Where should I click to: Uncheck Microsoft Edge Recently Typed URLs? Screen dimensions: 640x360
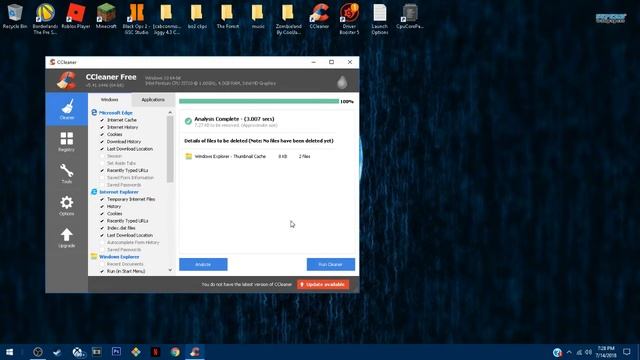[102, 170]
